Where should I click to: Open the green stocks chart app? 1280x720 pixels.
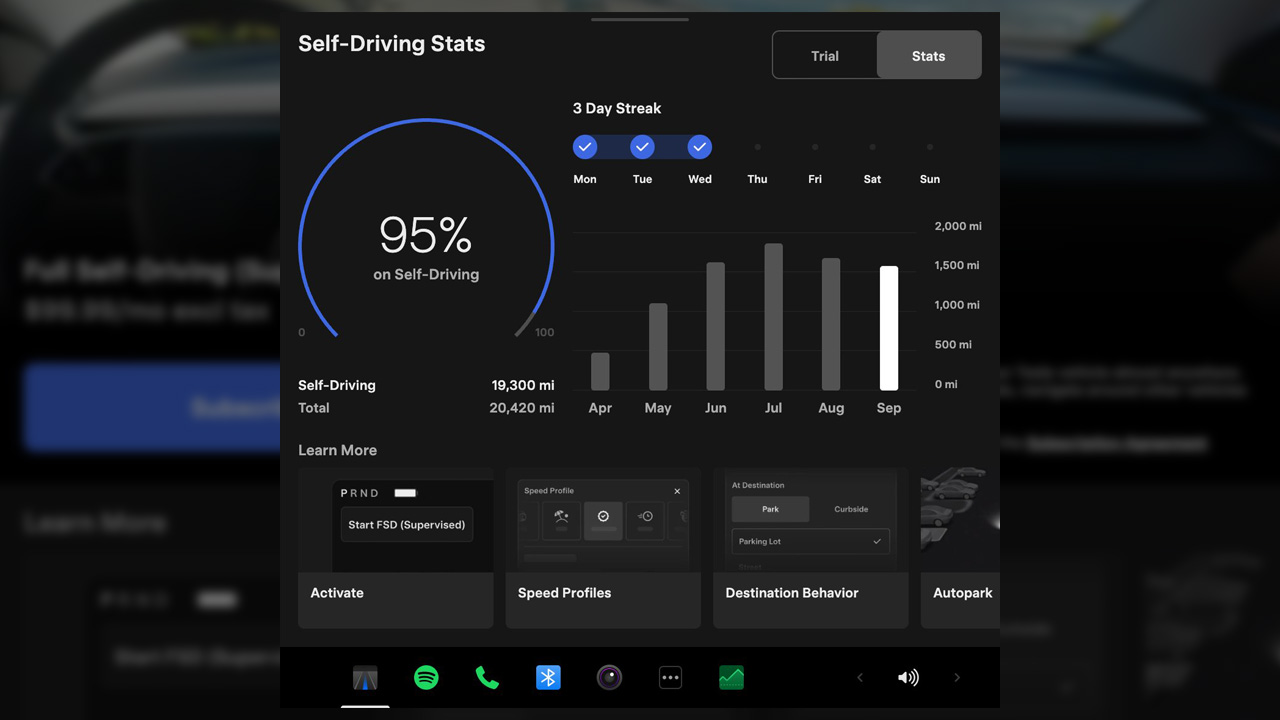(731, 678)
